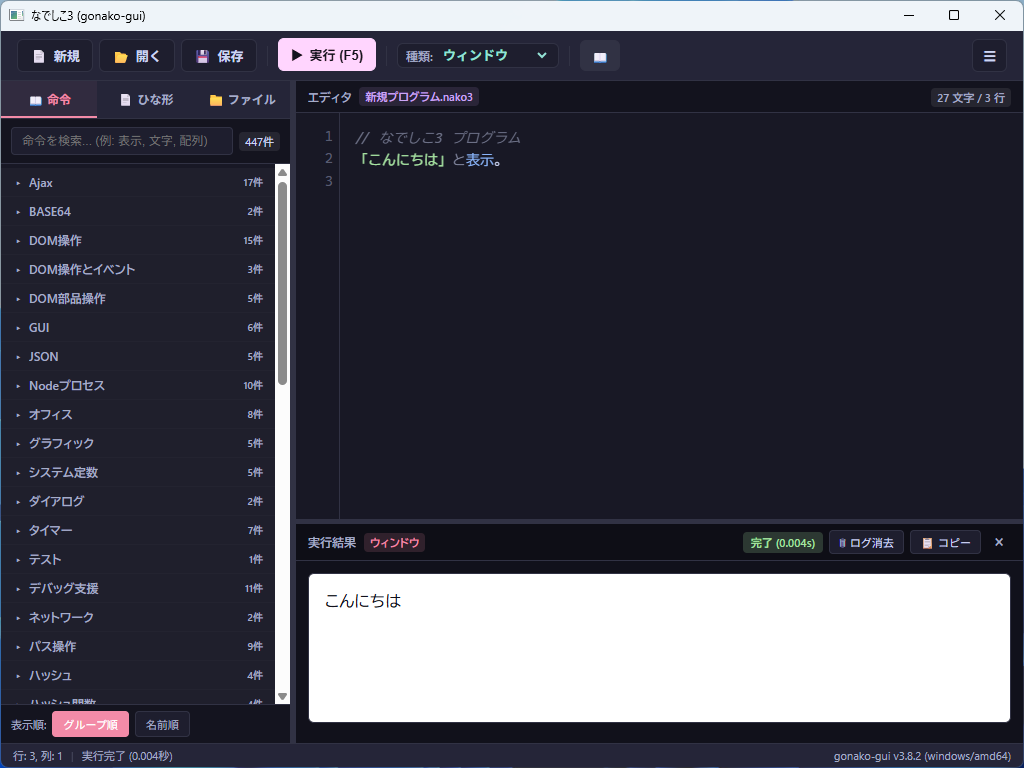The height and width of the screenshot is (768, 1024).
Task: Expand the タイマー group
Action: tap(138, 530)
